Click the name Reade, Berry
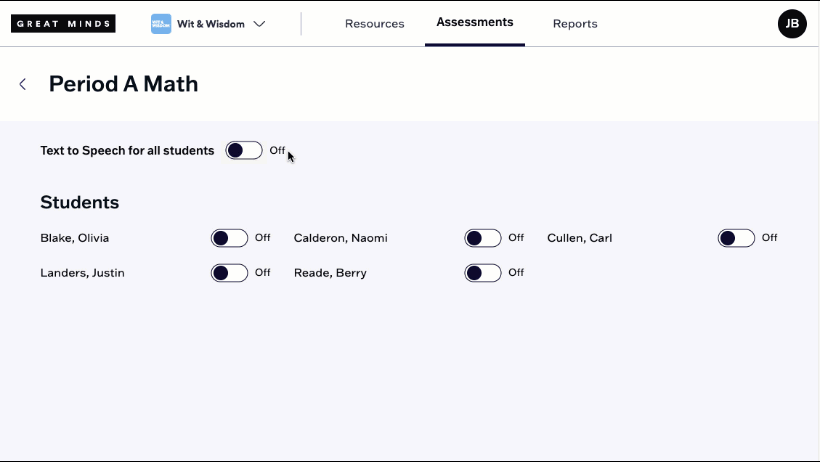Viewport: 820px width, 462px height. [x=330, y=273]
